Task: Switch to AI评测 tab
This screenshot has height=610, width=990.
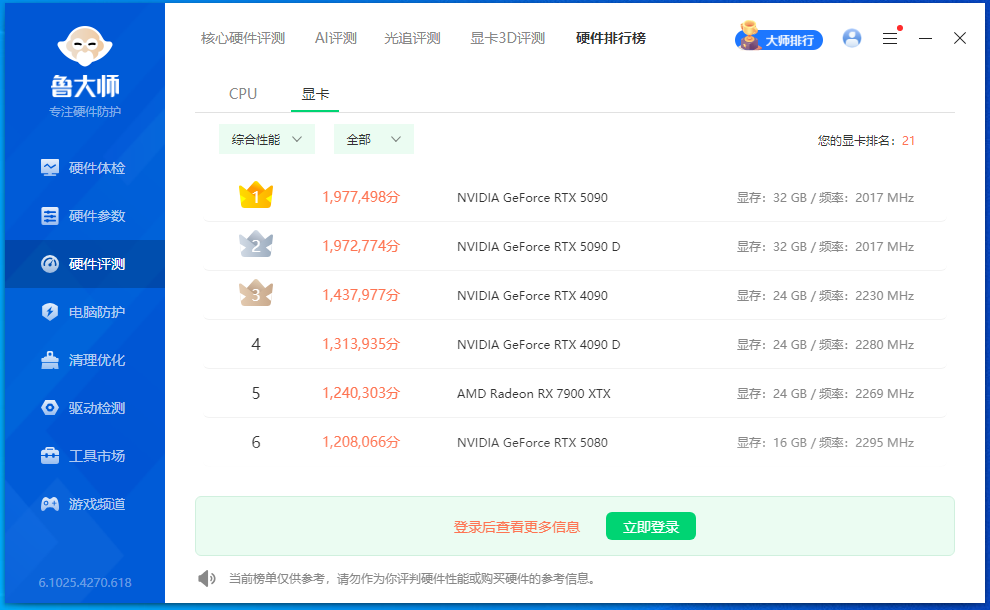Action: click(x=336, y=39)
